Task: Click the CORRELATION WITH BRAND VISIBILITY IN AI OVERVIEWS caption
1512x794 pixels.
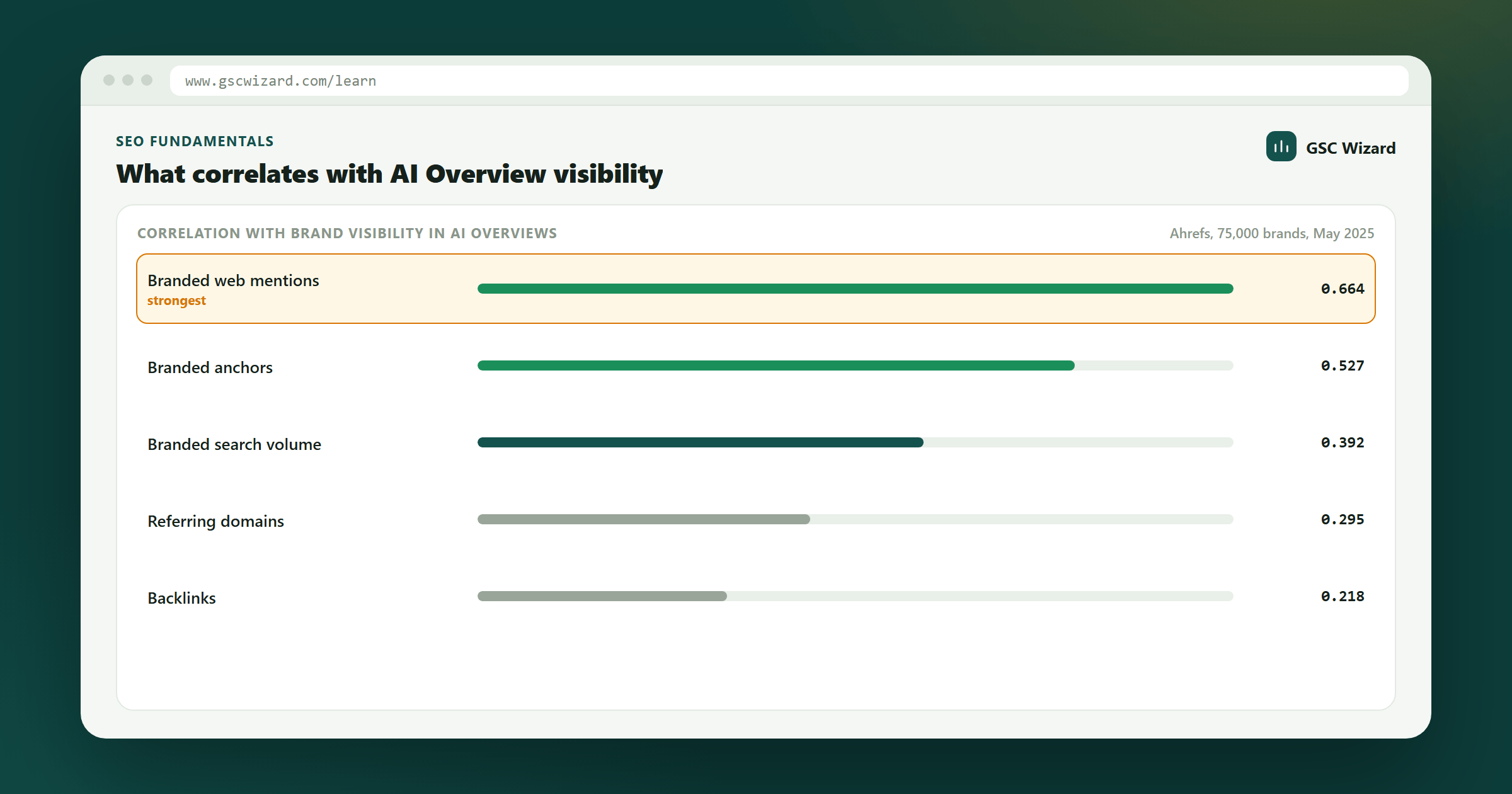Action: click(x=347, y=233)
